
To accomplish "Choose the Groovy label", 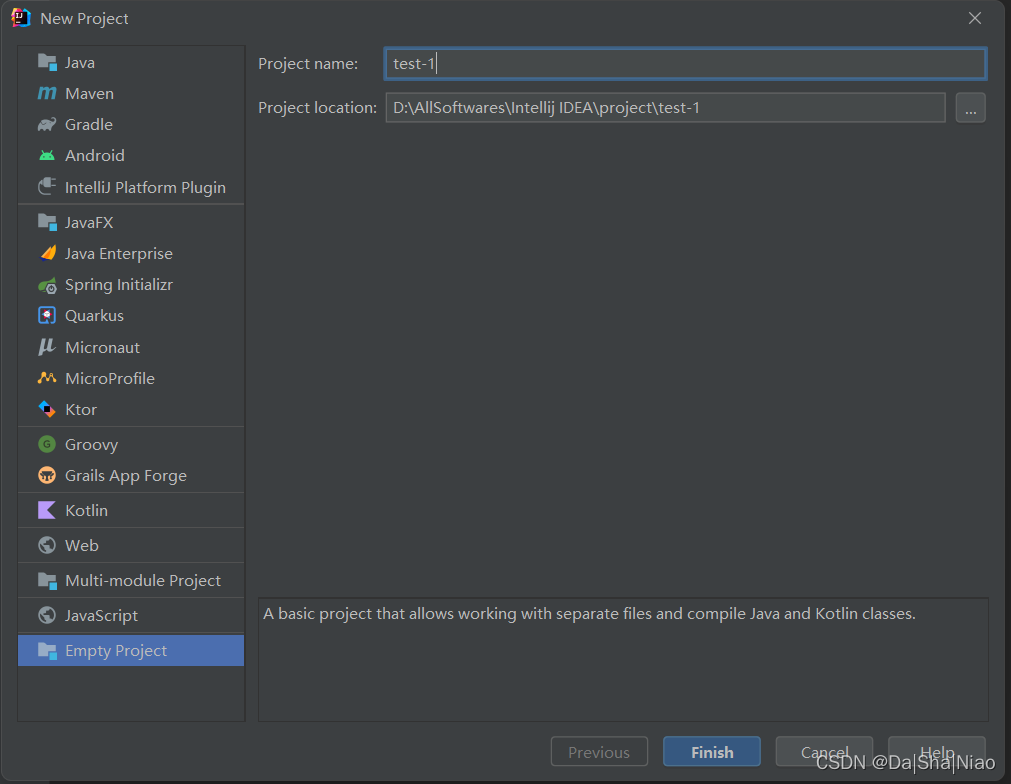I will tap(92, 445).
